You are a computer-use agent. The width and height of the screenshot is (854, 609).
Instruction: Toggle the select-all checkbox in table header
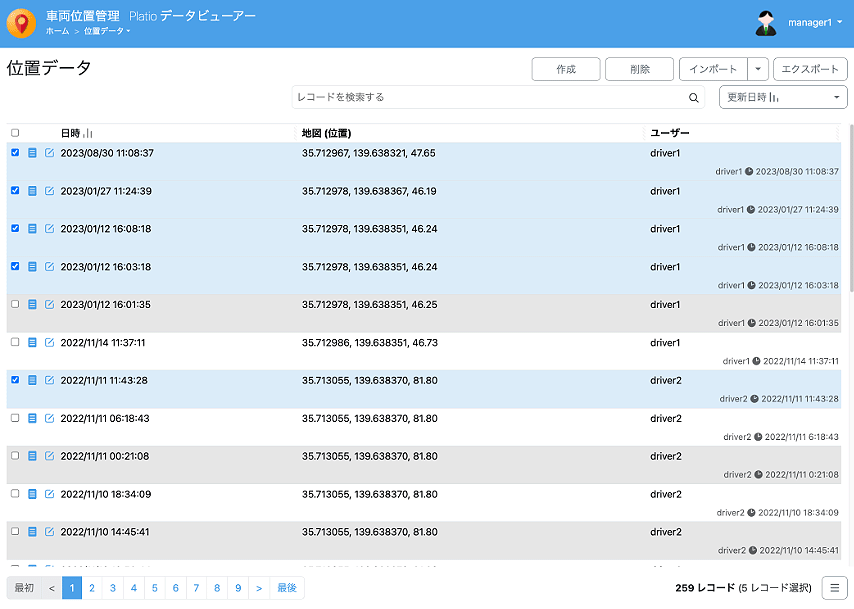15,133
